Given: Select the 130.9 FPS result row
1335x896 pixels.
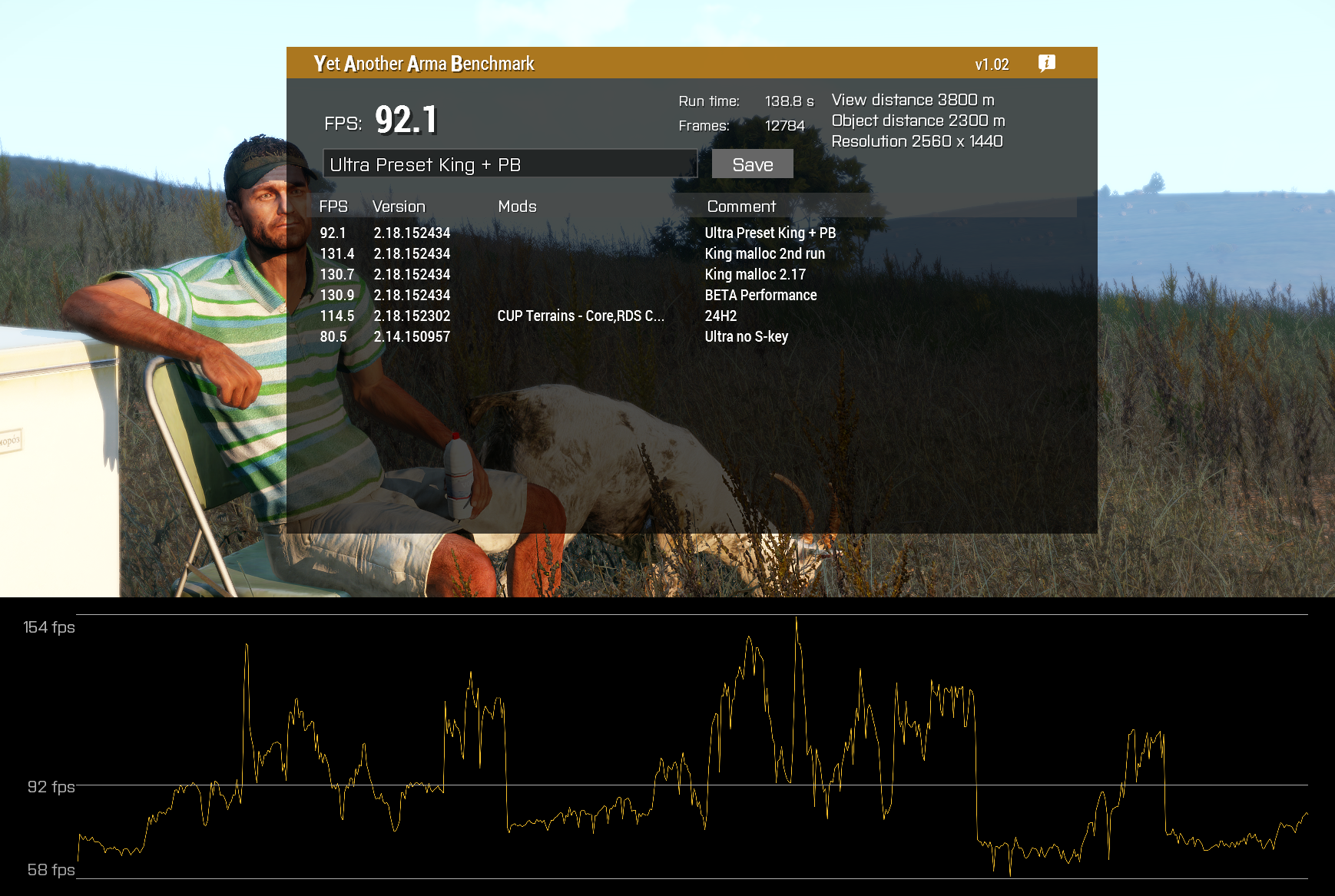Looking at the screenshot, I should tap(691, 295).
